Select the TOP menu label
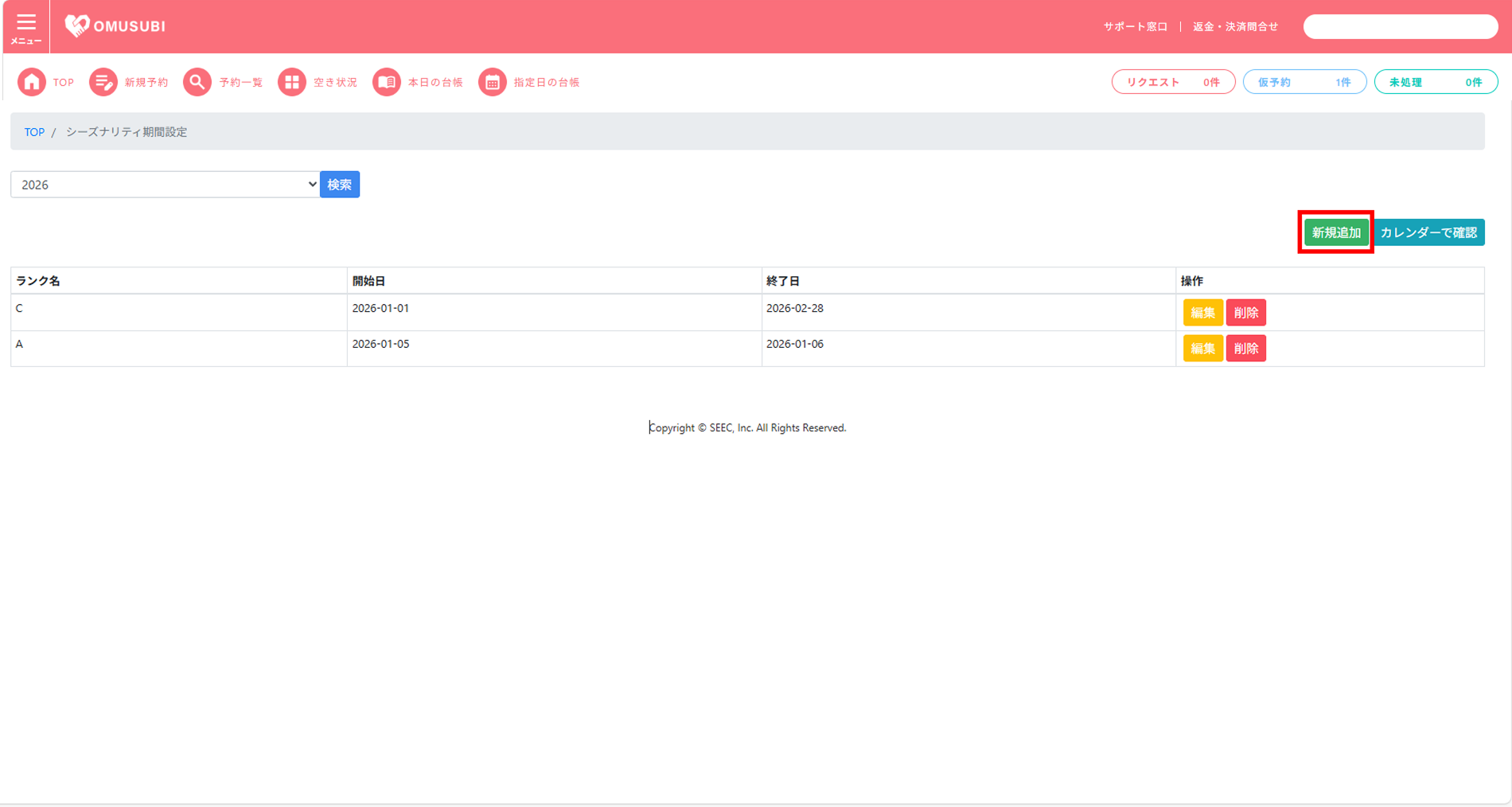The height and width of the screenshot is (807, 1512). (64, 83)
